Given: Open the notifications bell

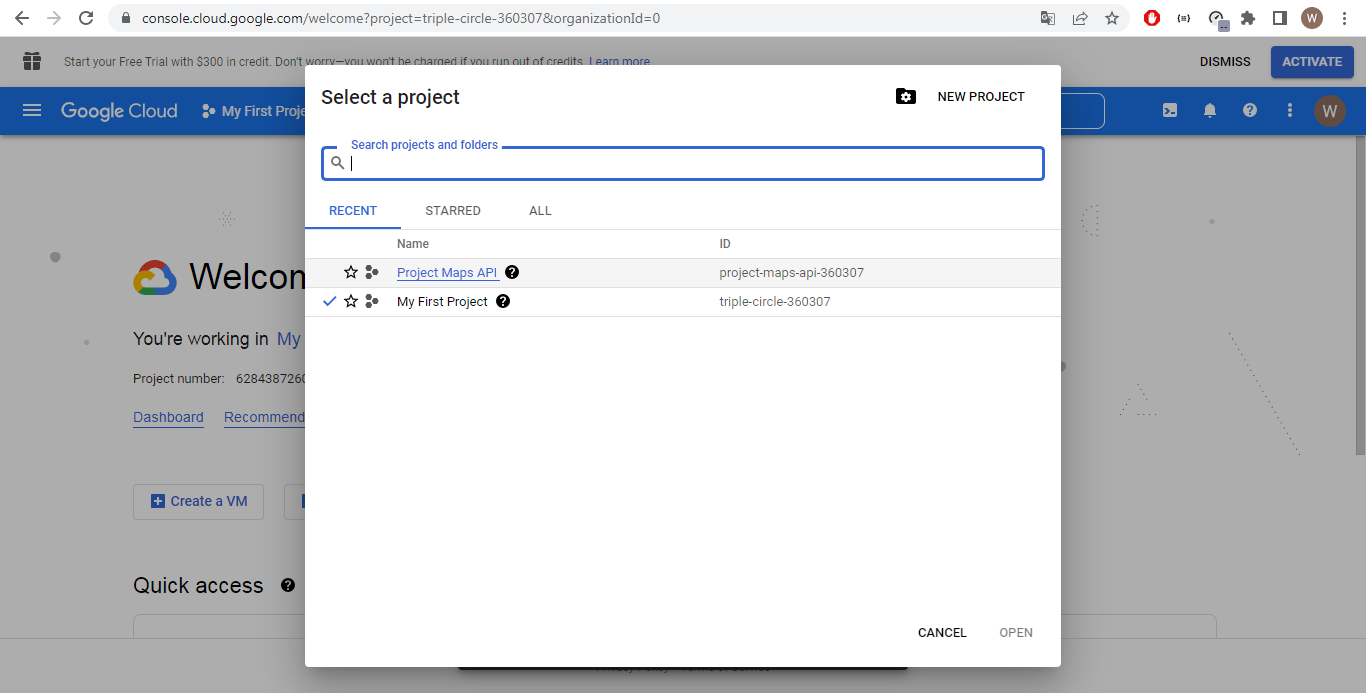Looking at the screenshot, I should pos(1210,111).
